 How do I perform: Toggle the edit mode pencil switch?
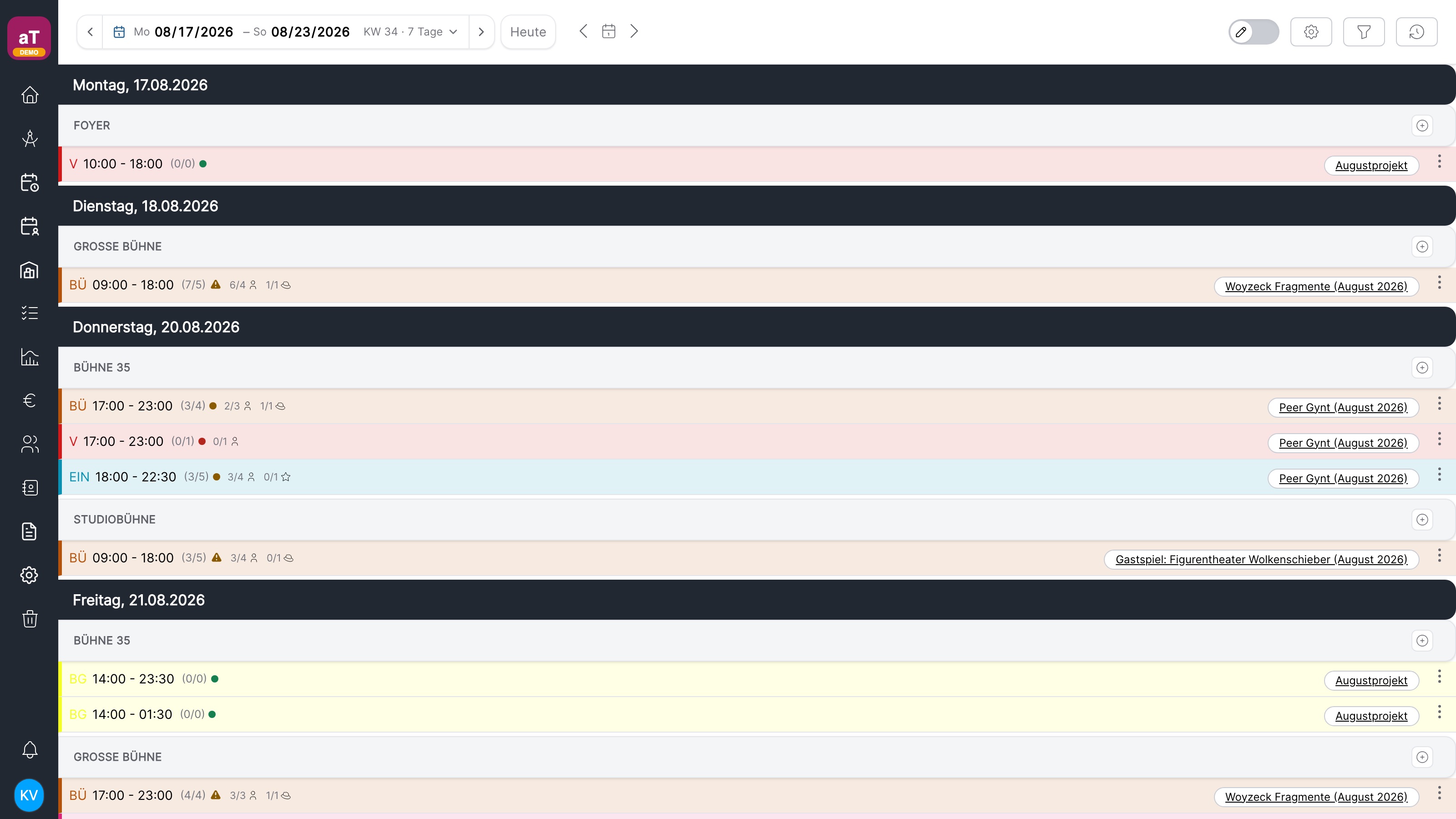pos(1254,32)
